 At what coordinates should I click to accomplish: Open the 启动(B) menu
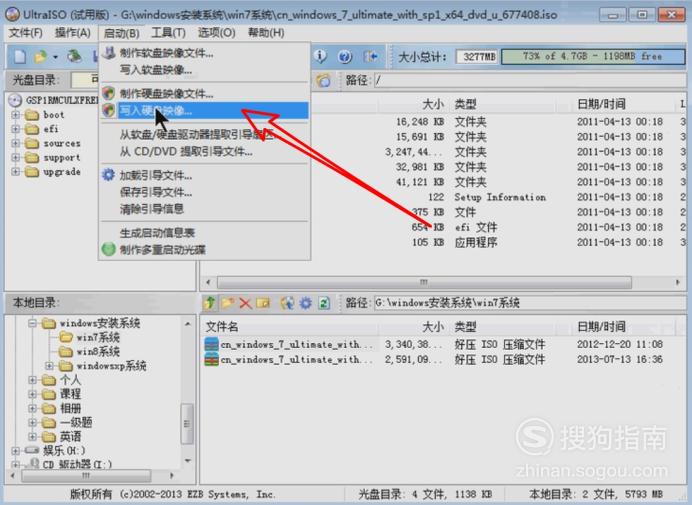(121, 33)
